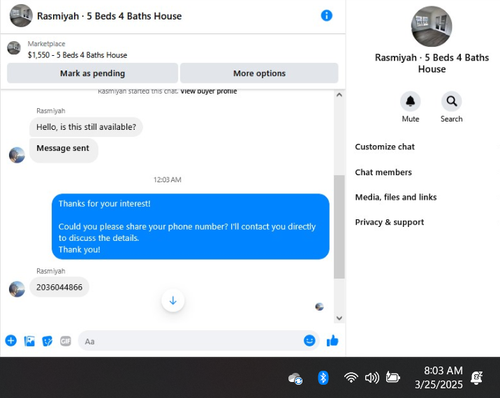
Task: Click the 12:03 AM timestamp
Action: [167, 180]
